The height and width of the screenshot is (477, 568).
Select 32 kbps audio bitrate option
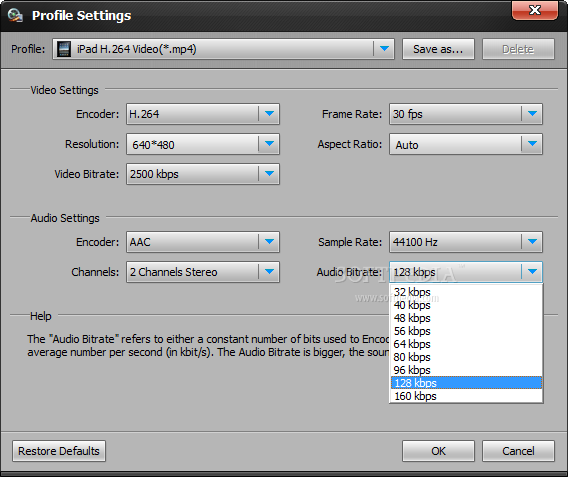click(x=466, y=292)
